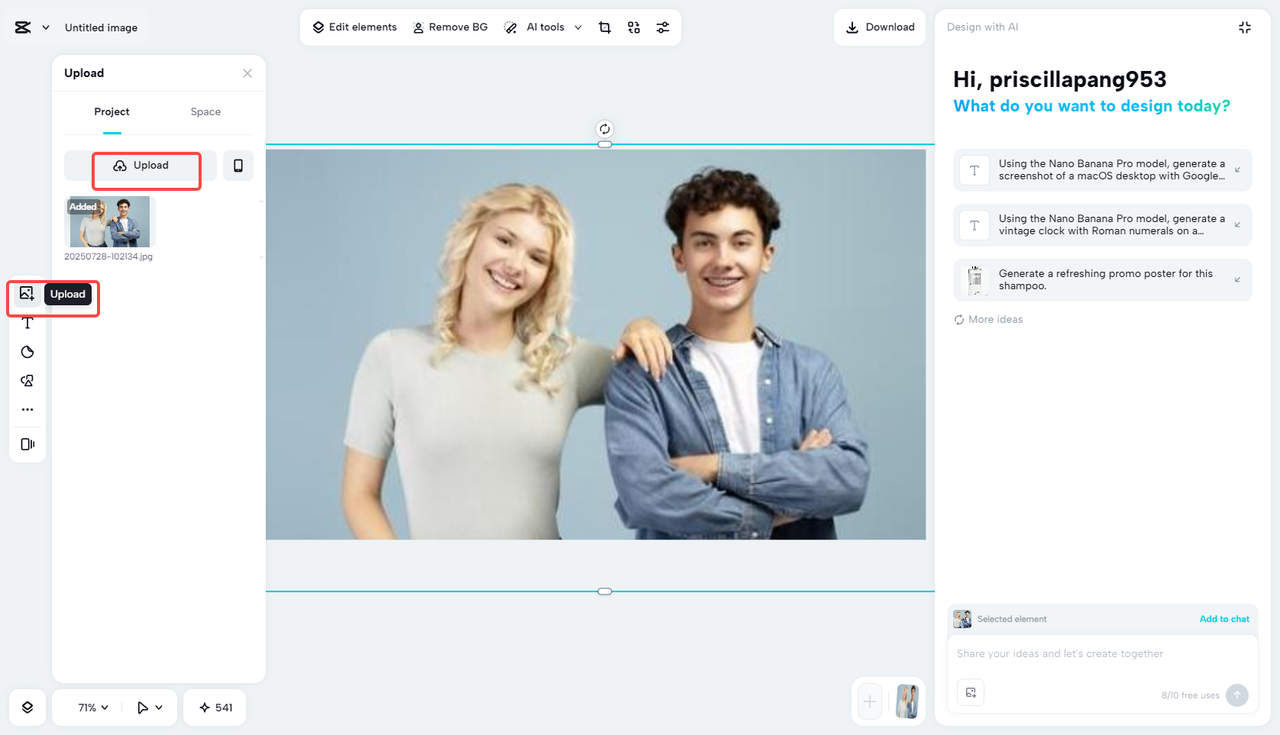This screenshot has height=735, width=1280.
Task: Click the Upload button with the cloud icon
Action: (140, 166)
